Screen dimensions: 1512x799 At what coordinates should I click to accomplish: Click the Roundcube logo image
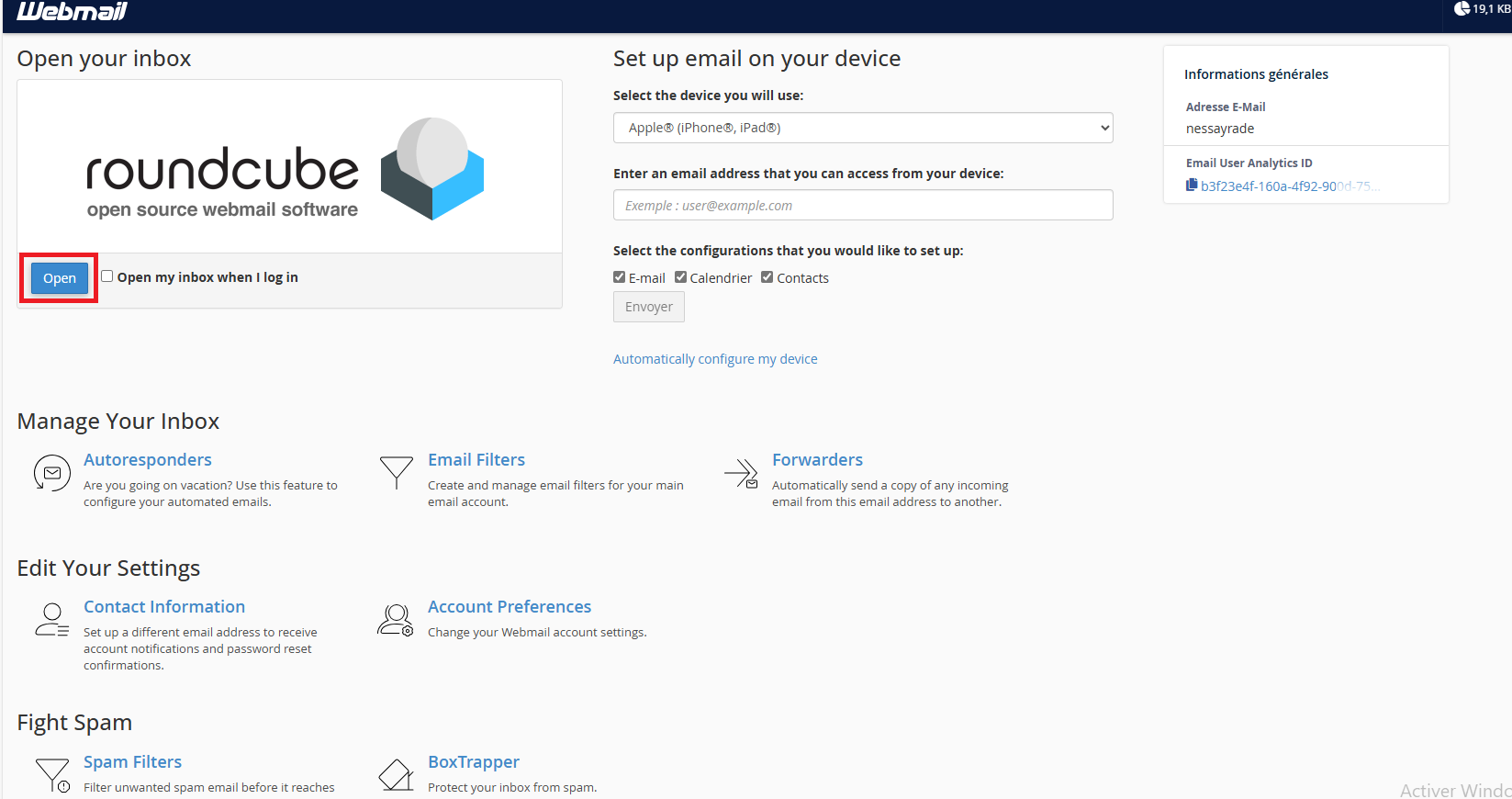pyautogui.click(x=286, y=169)
